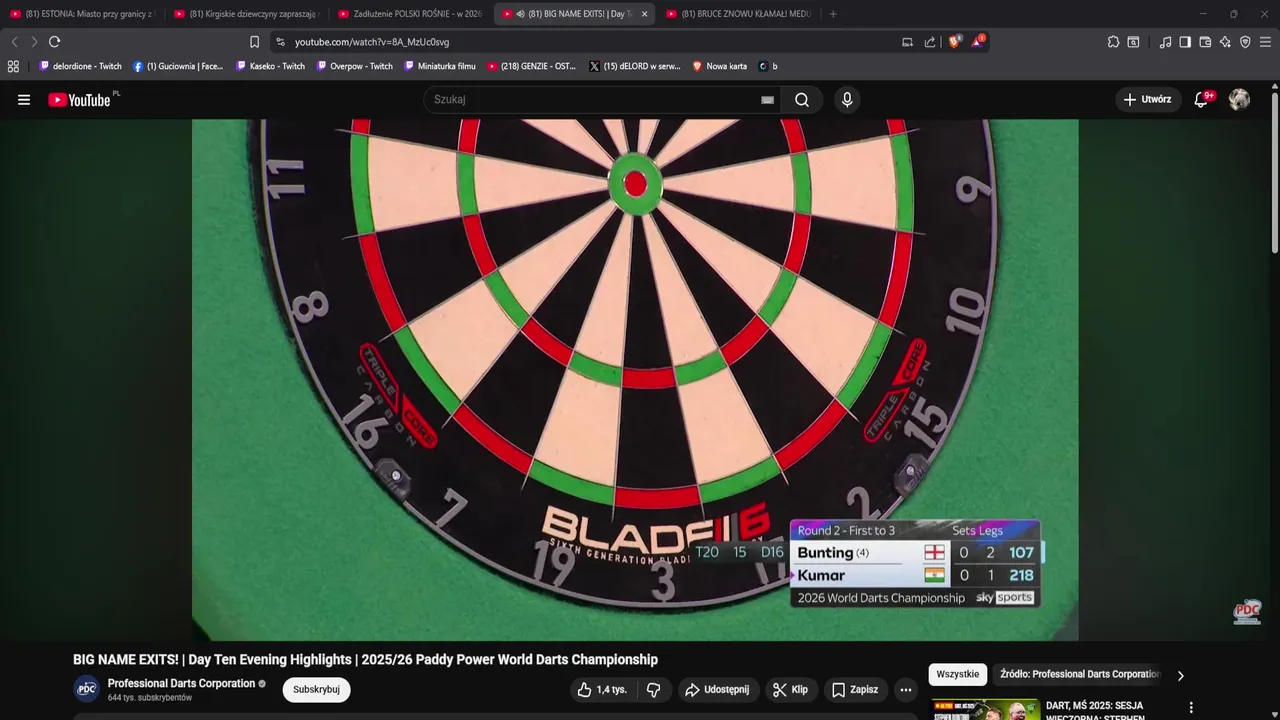The height and width of the screenshot is (720, 1280).
Task: Open the Overpow - Twitch bookmark
Action: (355, 66)
